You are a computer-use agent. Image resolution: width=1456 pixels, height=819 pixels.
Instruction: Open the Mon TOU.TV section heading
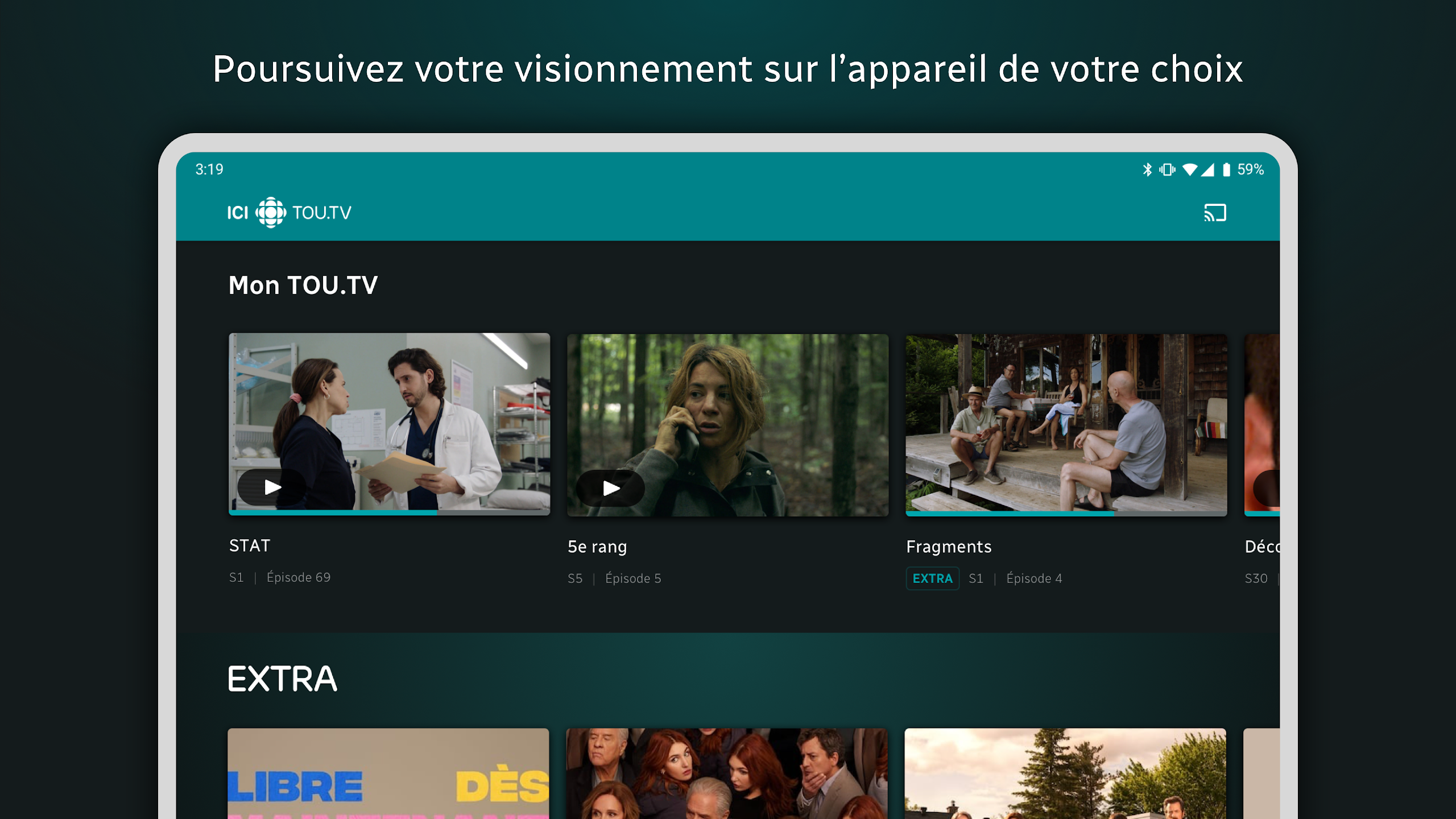click(x=303, y=285)
